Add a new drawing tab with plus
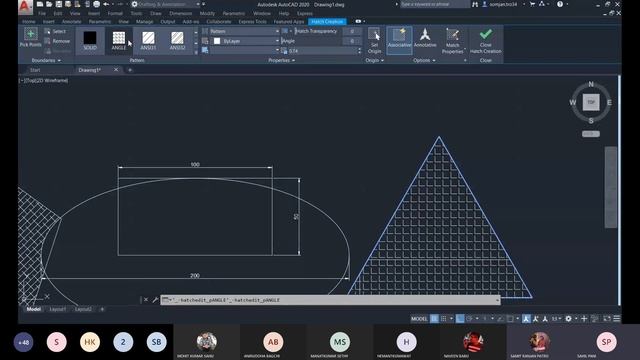The width and height of the screenshot is (640, 360). pos(130,70)
